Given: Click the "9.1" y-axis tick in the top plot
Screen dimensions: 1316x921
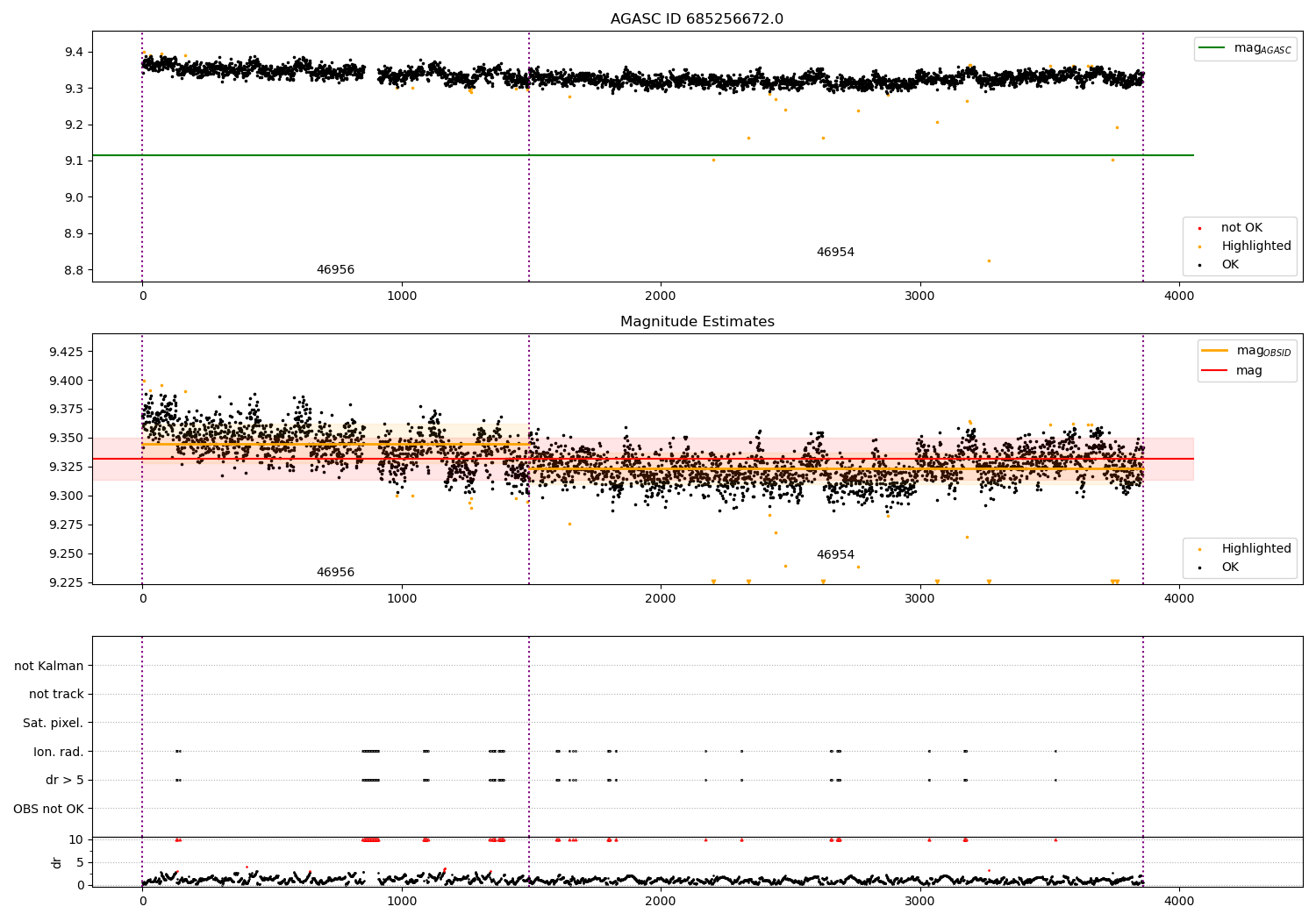Looking at the screenshot, I should click(x=74, y=161).
